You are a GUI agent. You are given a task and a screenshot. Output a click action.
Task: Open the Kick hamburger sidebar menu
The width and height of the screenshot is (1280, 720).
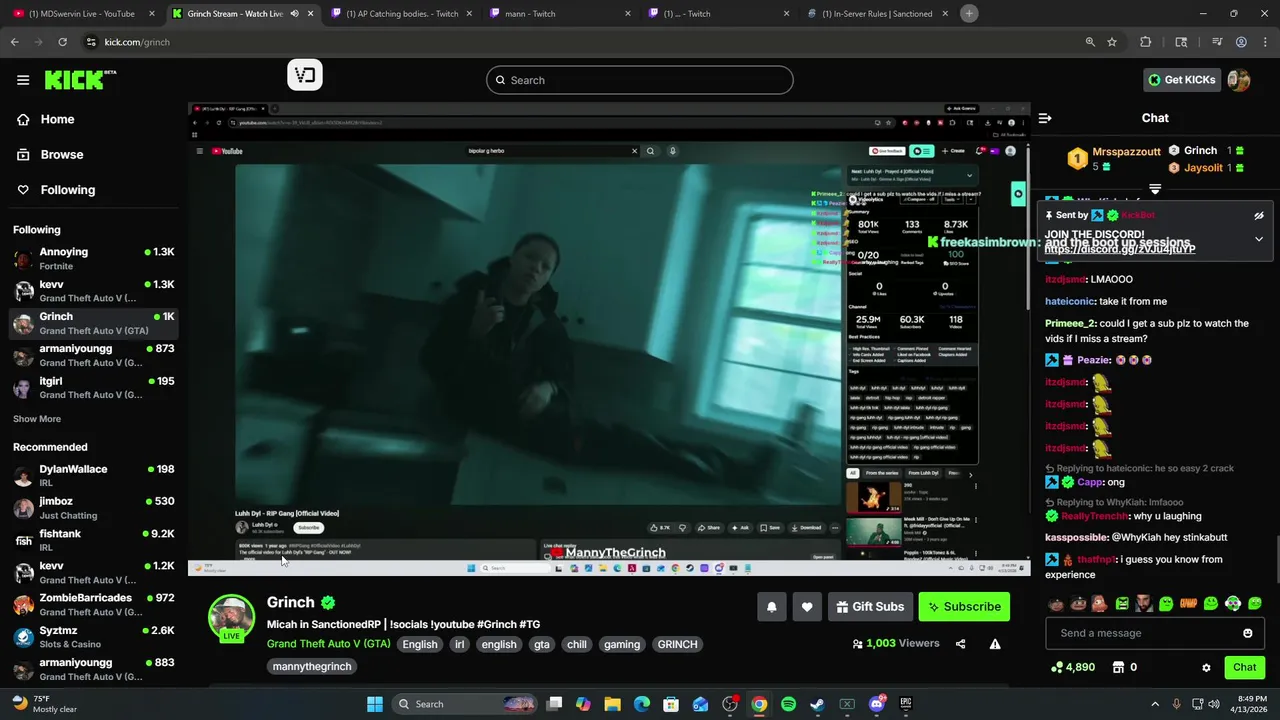click(23, 80)
